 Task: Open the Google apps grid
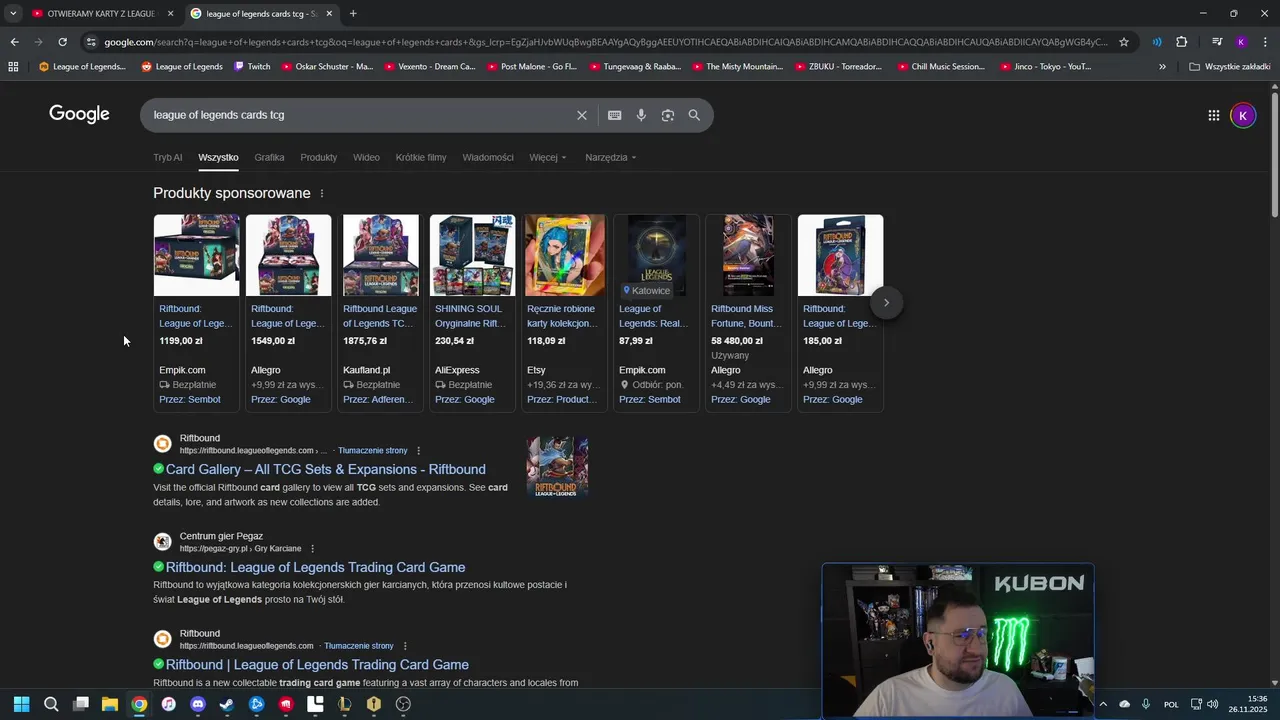click(x=1214, y=115)
